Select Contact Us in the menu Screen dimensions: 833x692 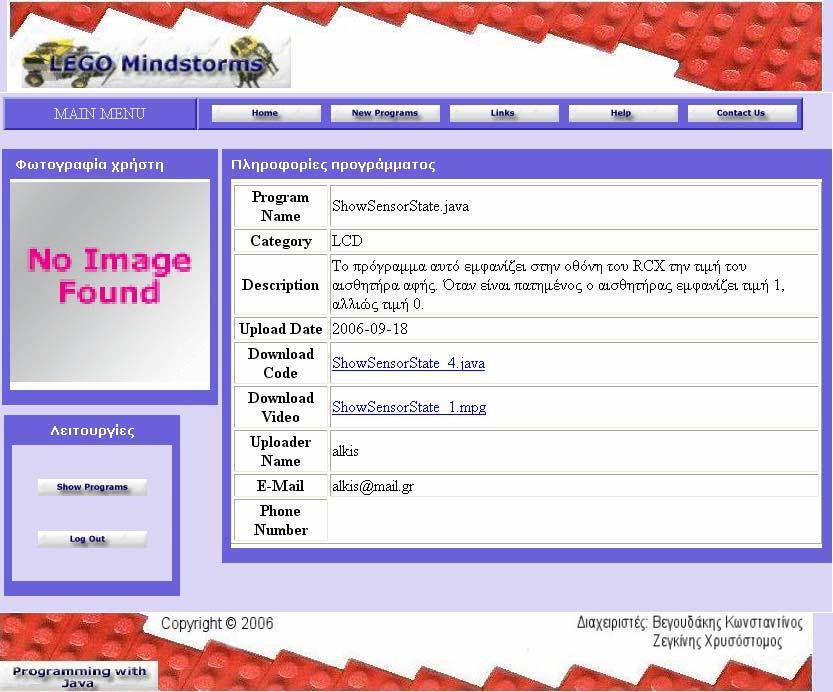click(742, 113)
